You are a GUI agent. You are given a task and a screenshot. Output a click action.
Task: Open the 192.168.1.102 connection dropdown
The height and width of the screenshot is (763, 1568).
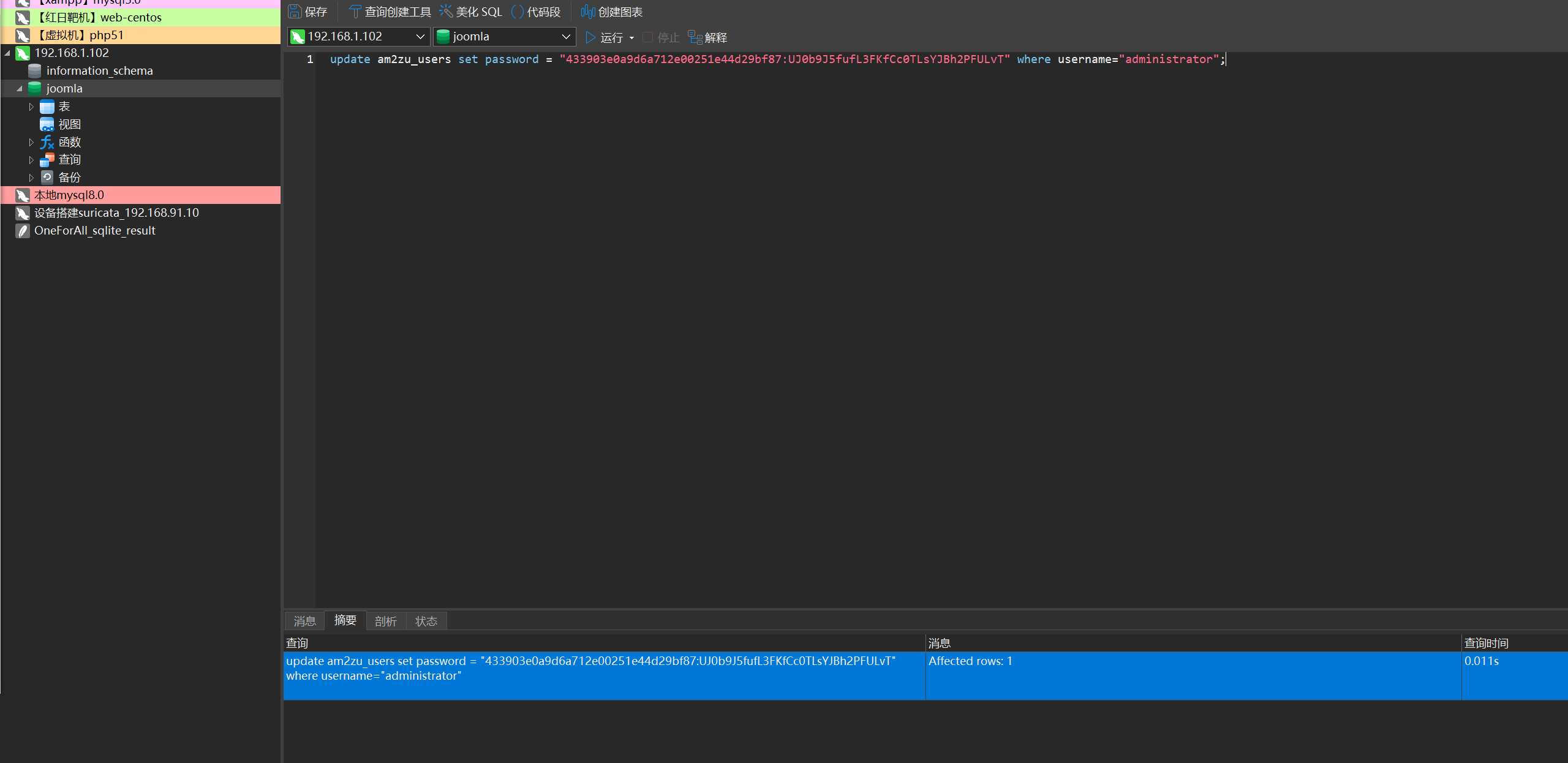[x=420, y=37]
